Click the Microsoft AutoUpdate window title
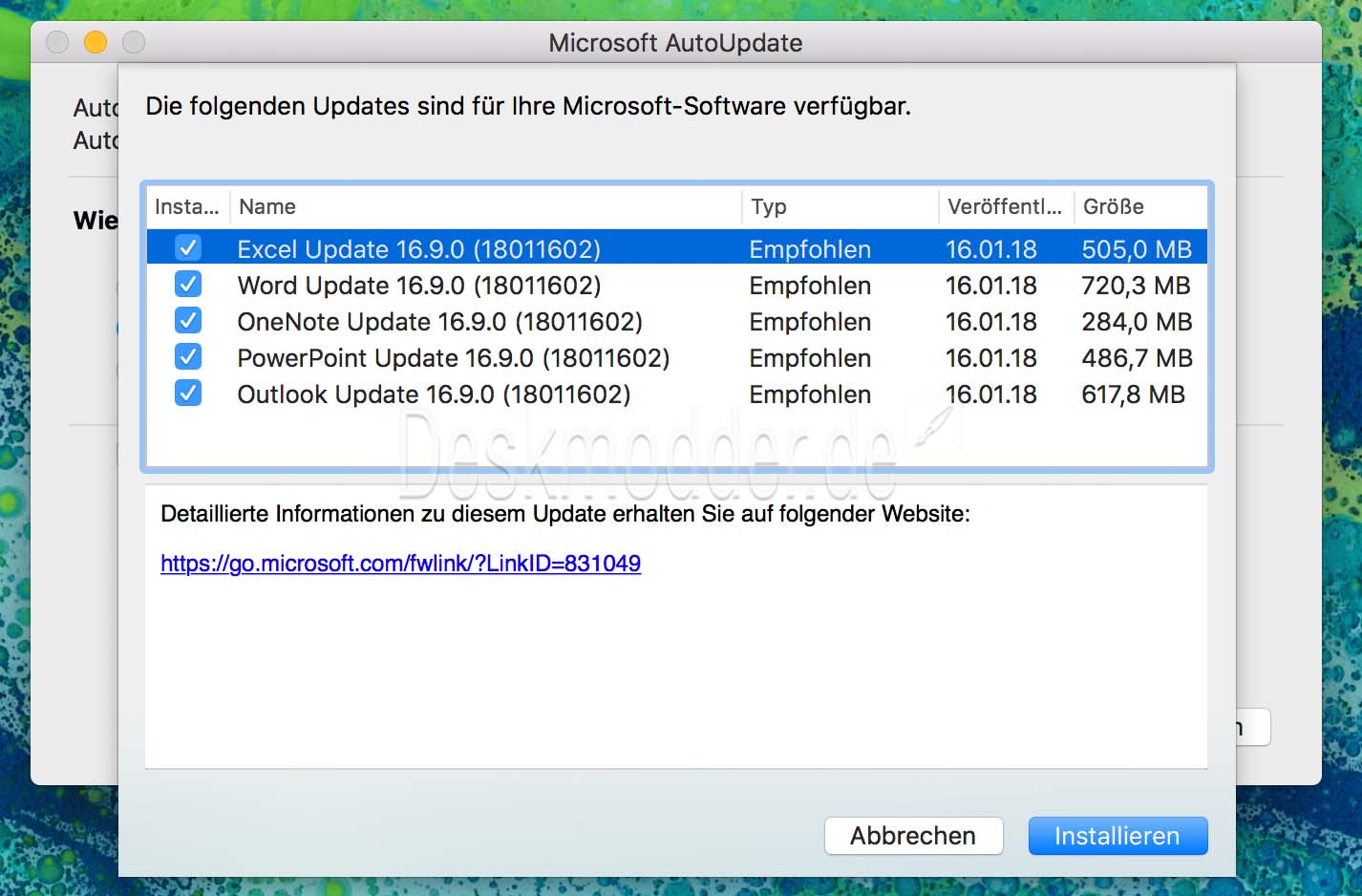This screenshot has width=1362, height=896. (x=675, y=43)
